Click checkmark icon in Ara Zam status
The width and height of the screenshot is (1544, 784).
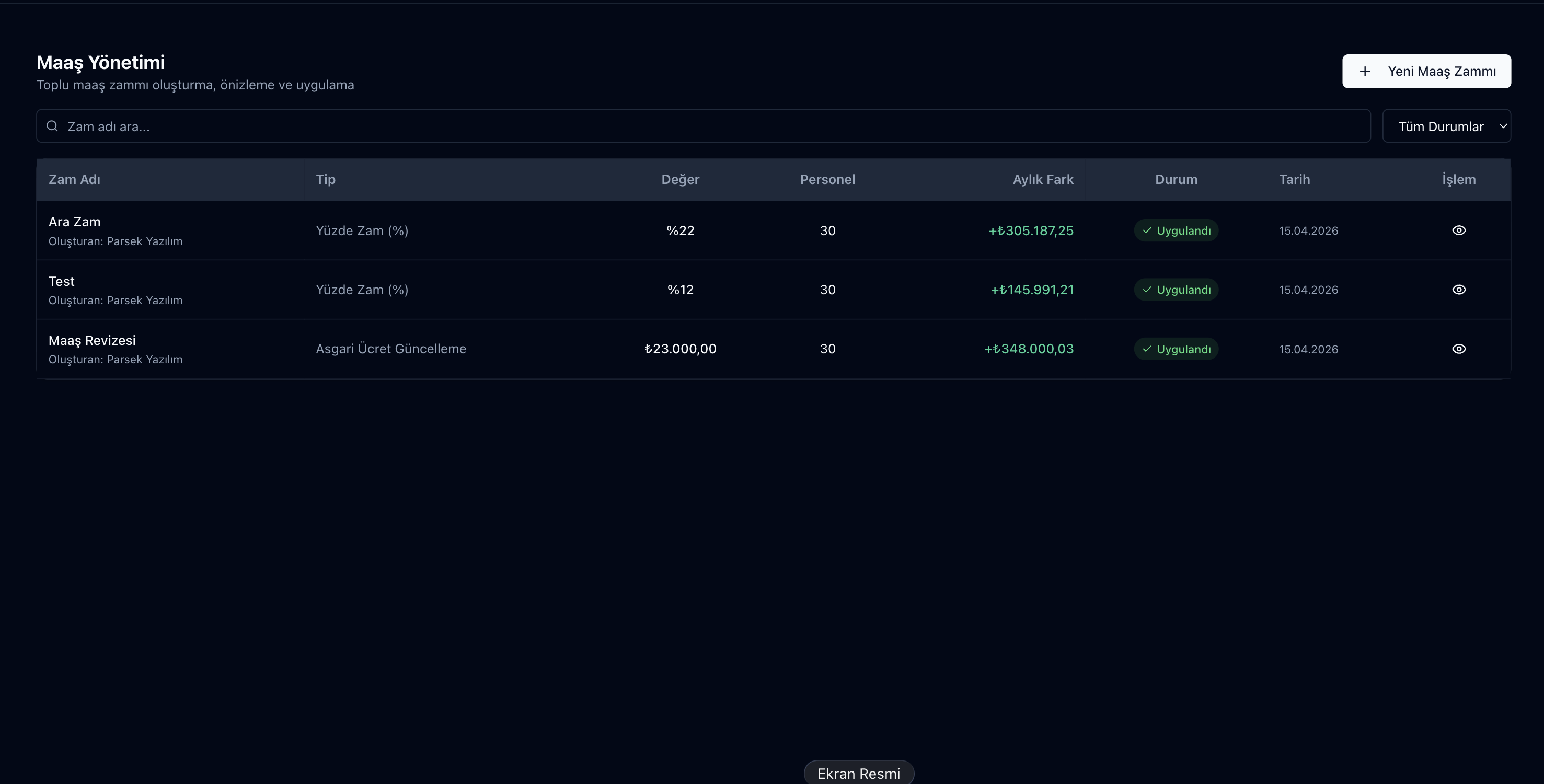[x=1147, y=230]
